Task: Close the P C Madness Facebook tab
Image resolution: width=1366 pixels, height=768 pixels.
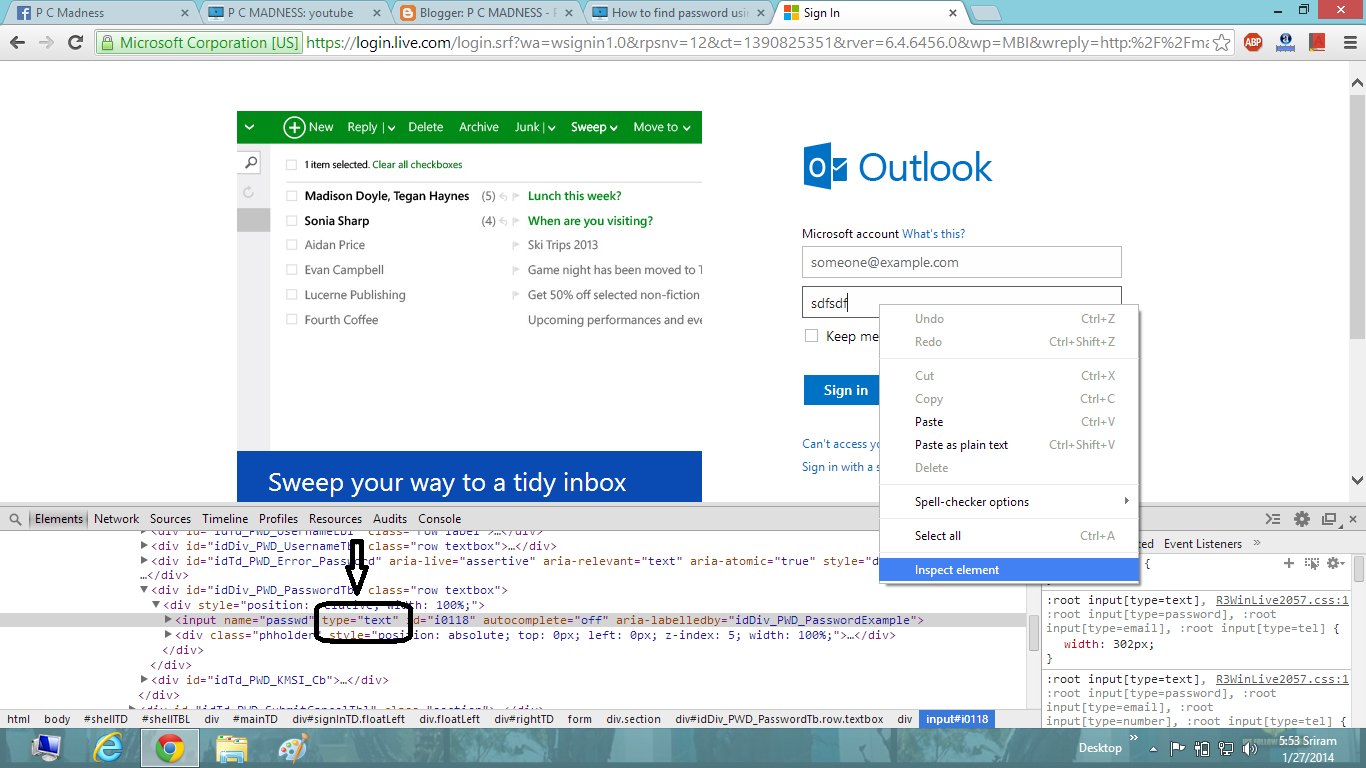Action: (x=184, y=13)
